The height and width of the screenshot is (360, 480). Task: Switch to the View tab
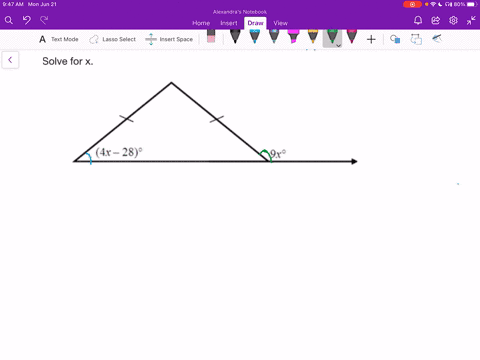click(280, 23)
